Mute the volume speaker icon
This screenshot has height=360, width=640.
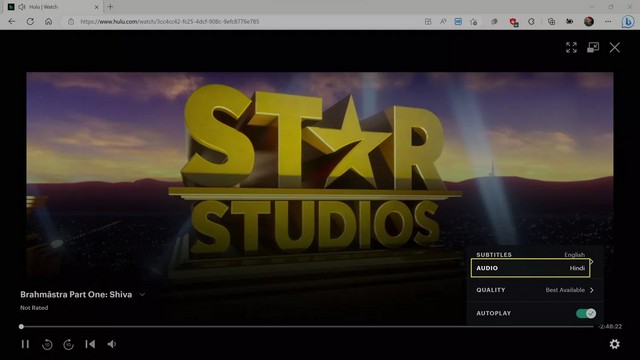112,344
